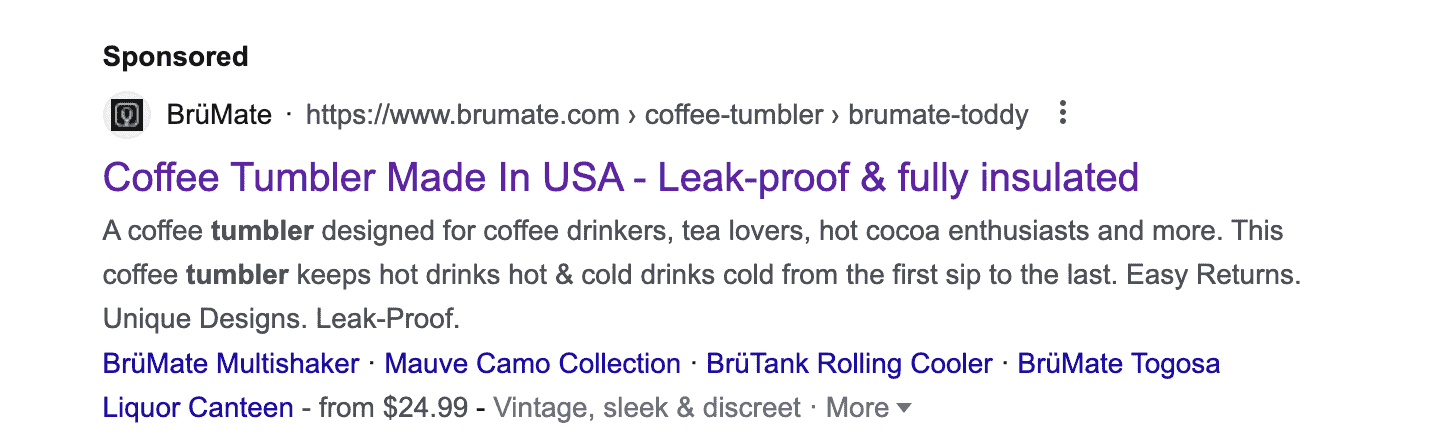The width and height of the screenshot is (1436, 448).
Task: Click the BrüMate site name
Action: coord(220,115)
